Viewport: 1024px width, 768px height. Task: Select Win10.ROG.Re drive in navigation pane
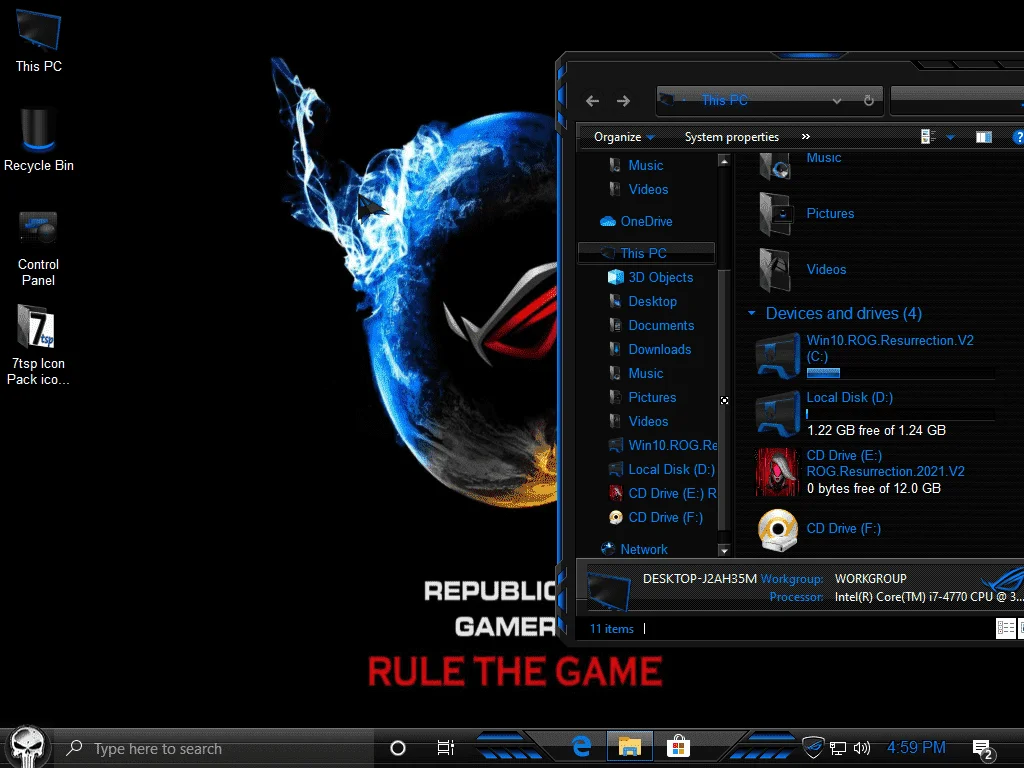[662, 445]
